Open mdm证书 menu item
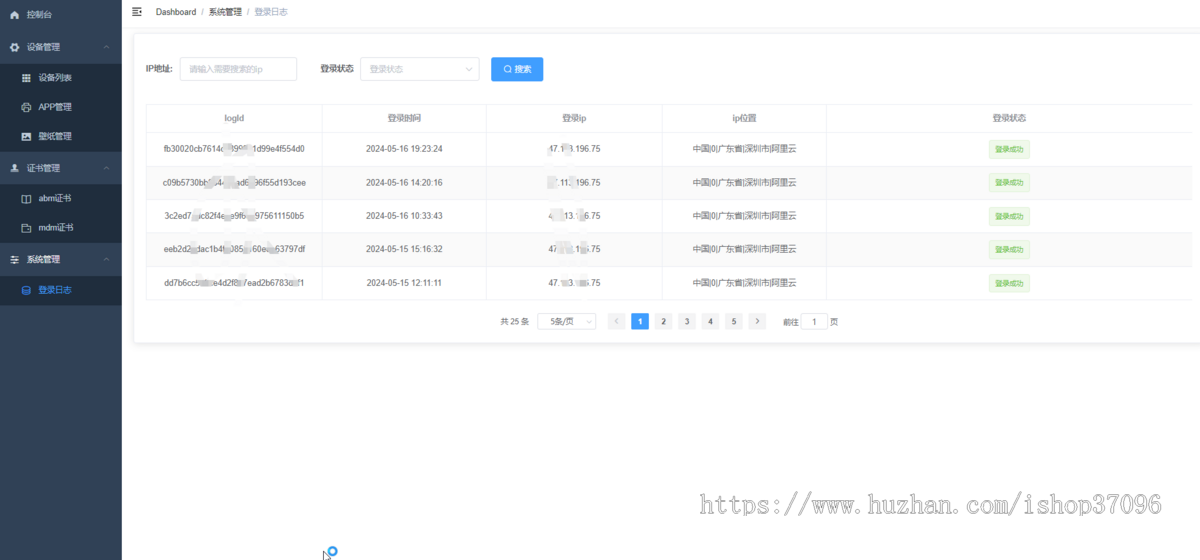 coord(61,228)
